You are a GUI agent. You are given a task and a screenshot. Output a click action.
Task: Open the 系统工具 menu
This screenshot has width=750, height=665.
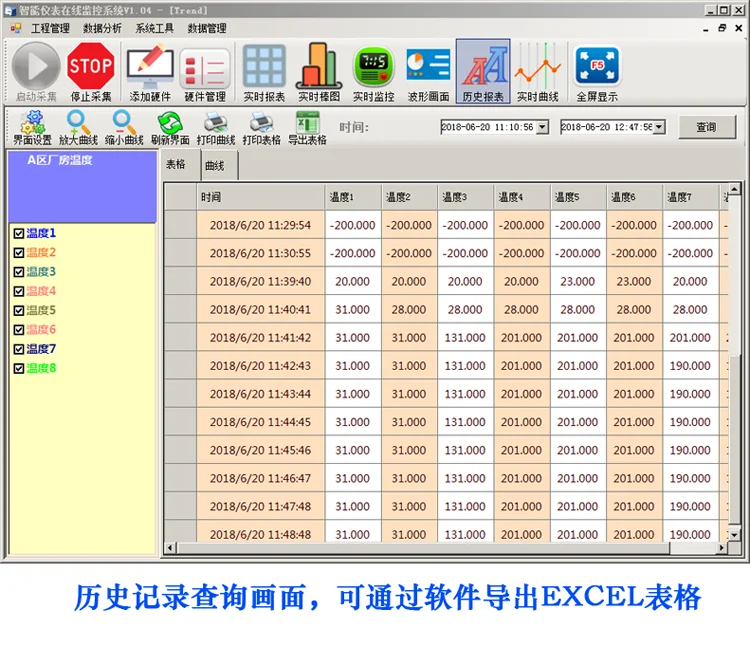[154, 28]
